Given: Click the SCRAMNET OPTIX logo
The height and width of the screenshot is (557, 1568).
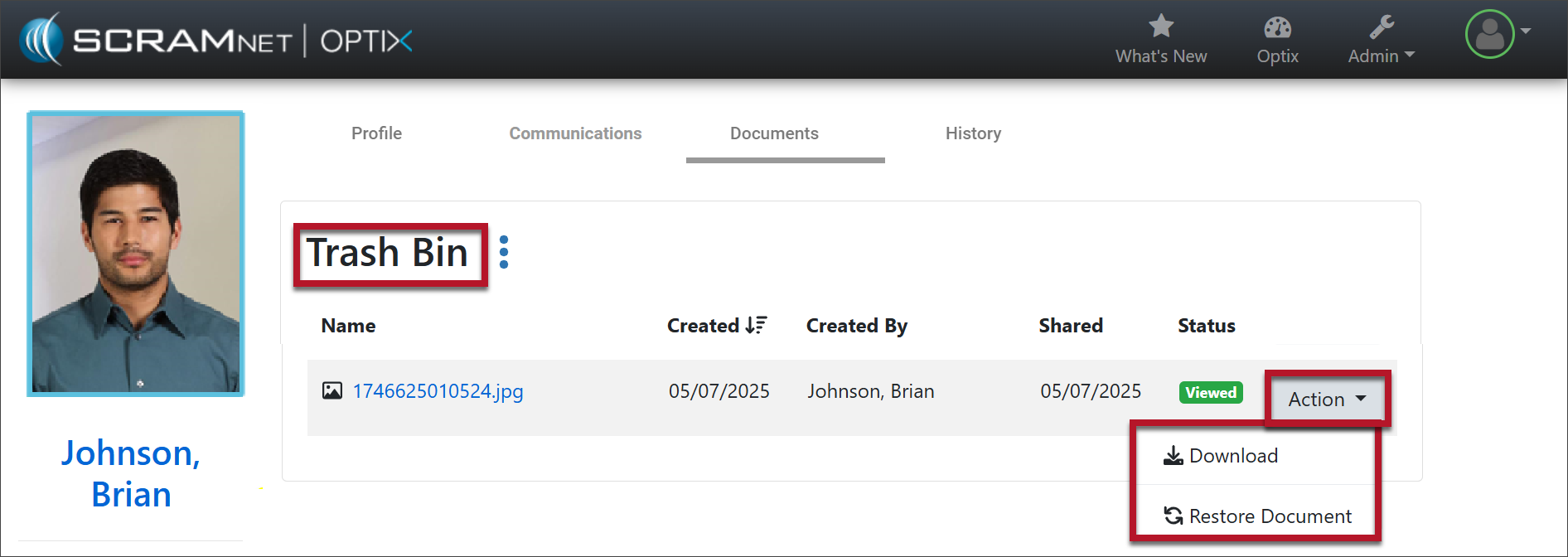Looking at the screenshot, I should 217,40.
